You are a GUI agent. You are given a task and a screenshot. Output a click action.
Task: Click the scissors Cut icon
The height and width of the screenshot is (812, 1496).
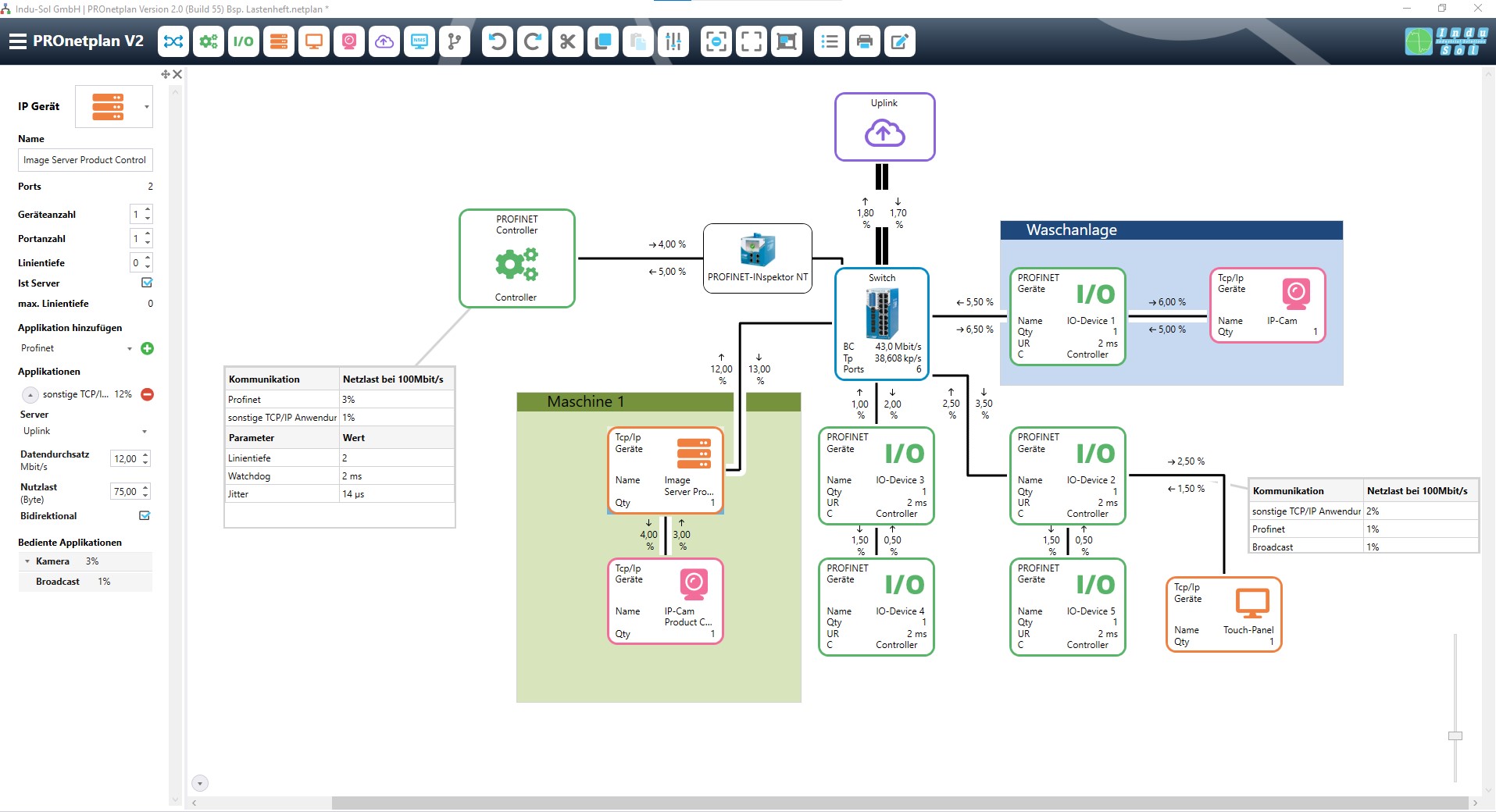568,41
